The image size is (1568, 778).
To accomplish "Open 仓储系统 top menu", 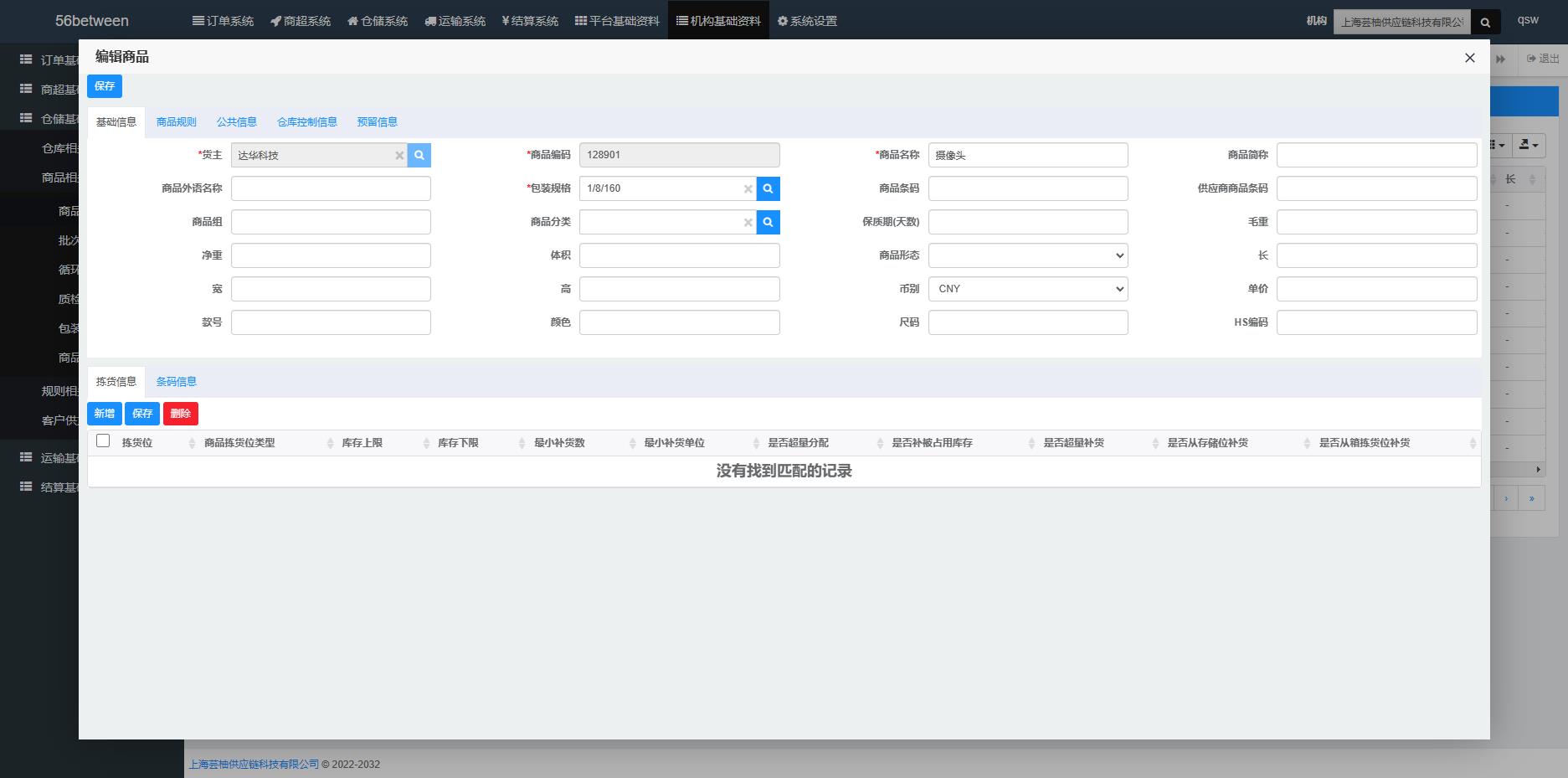I will [378, 21].
